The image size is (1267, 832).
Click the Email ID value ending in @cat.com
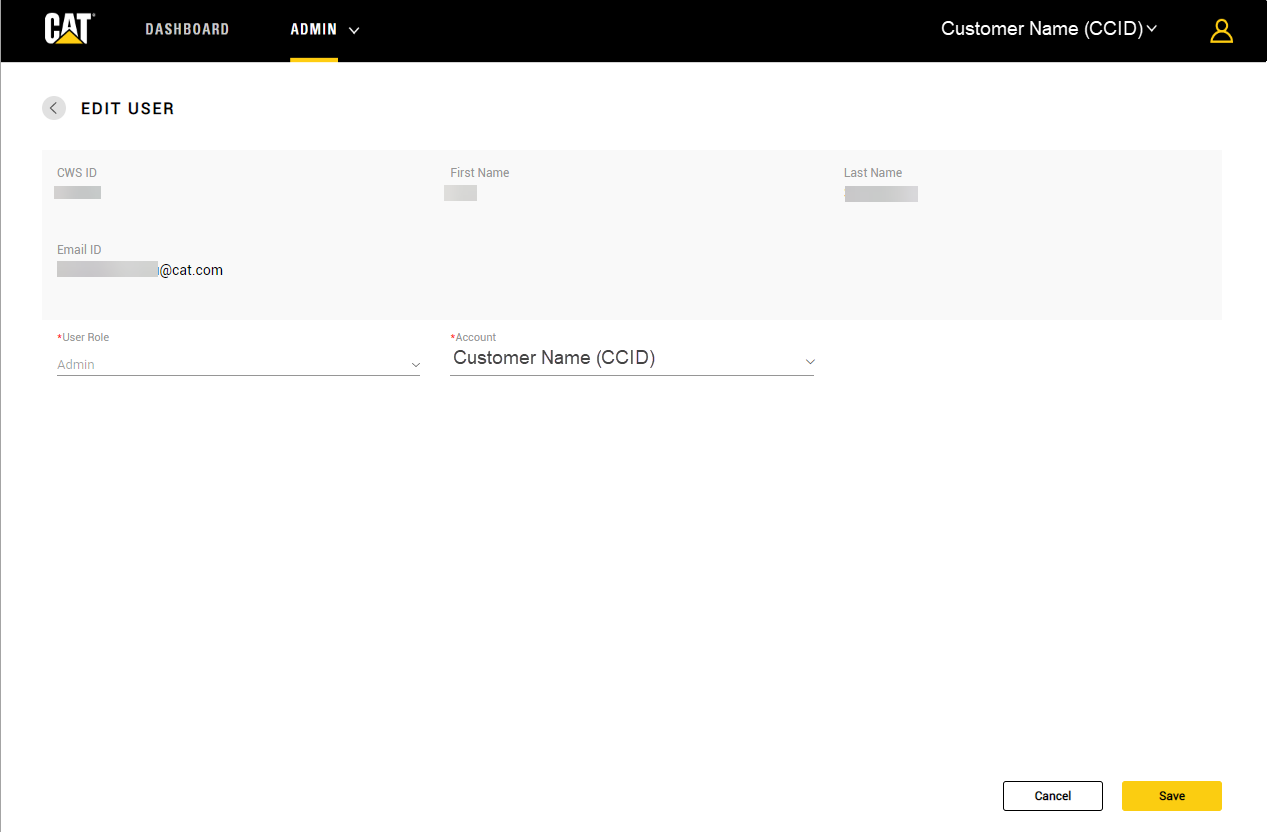click(140, 270)
